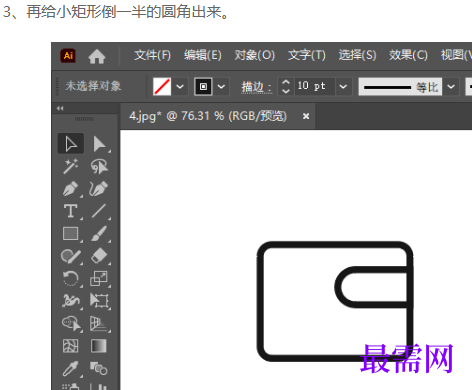The width and height of the screenshot is (472, 390).
Task: Open the 文字(T) menu
Action: tap(307, 55)
